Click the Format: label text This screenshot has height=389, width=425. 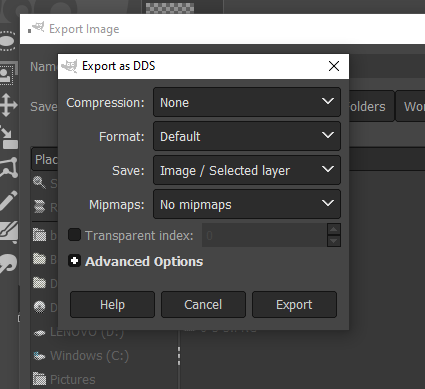(122, 137)
